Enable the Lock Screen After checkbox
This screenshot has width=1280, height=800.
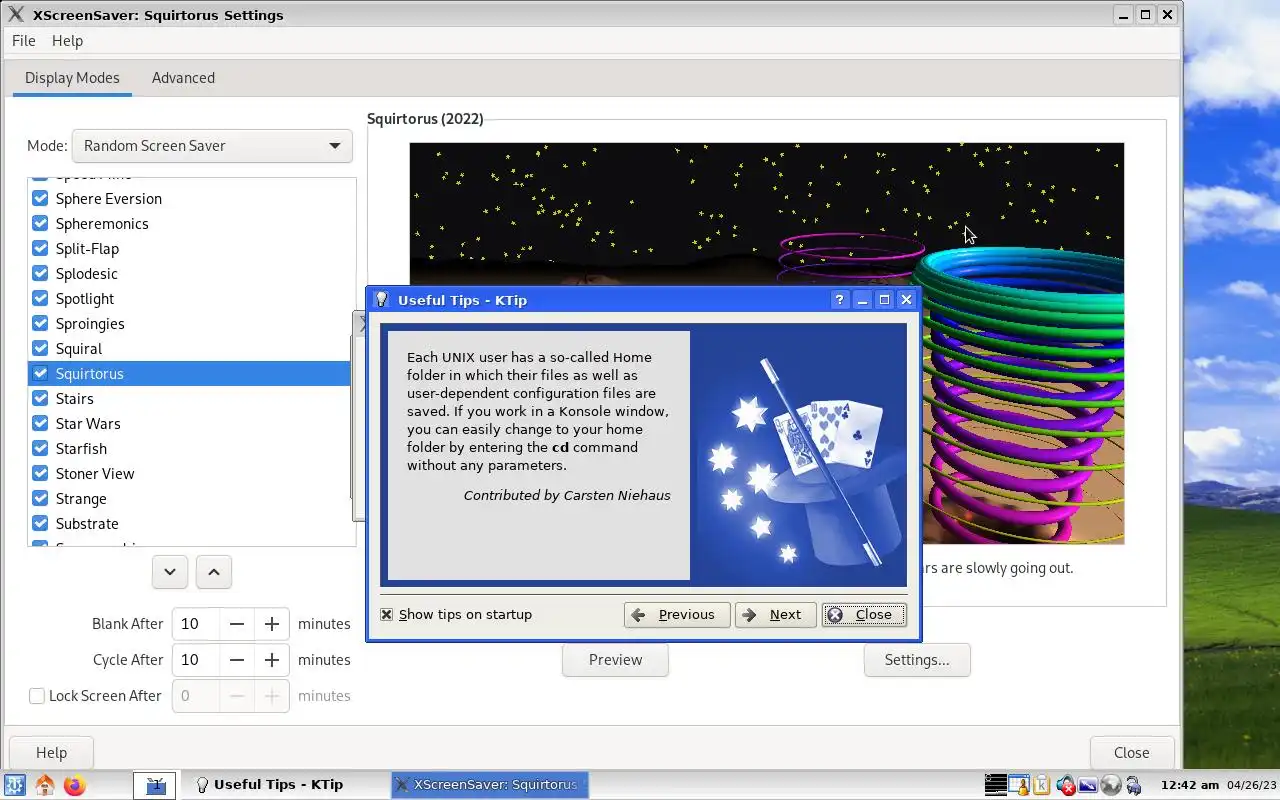tap(37, 696)
